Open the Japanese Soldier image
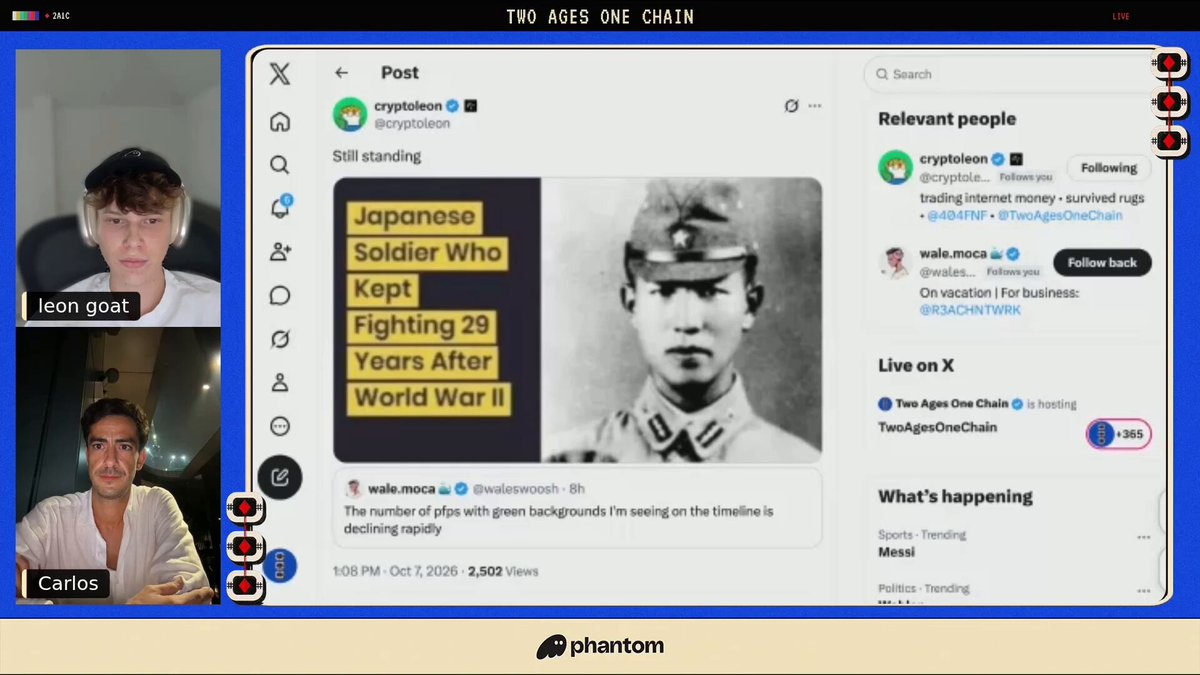Screen dimensions: 1200x675 click(x=577, y=320)
